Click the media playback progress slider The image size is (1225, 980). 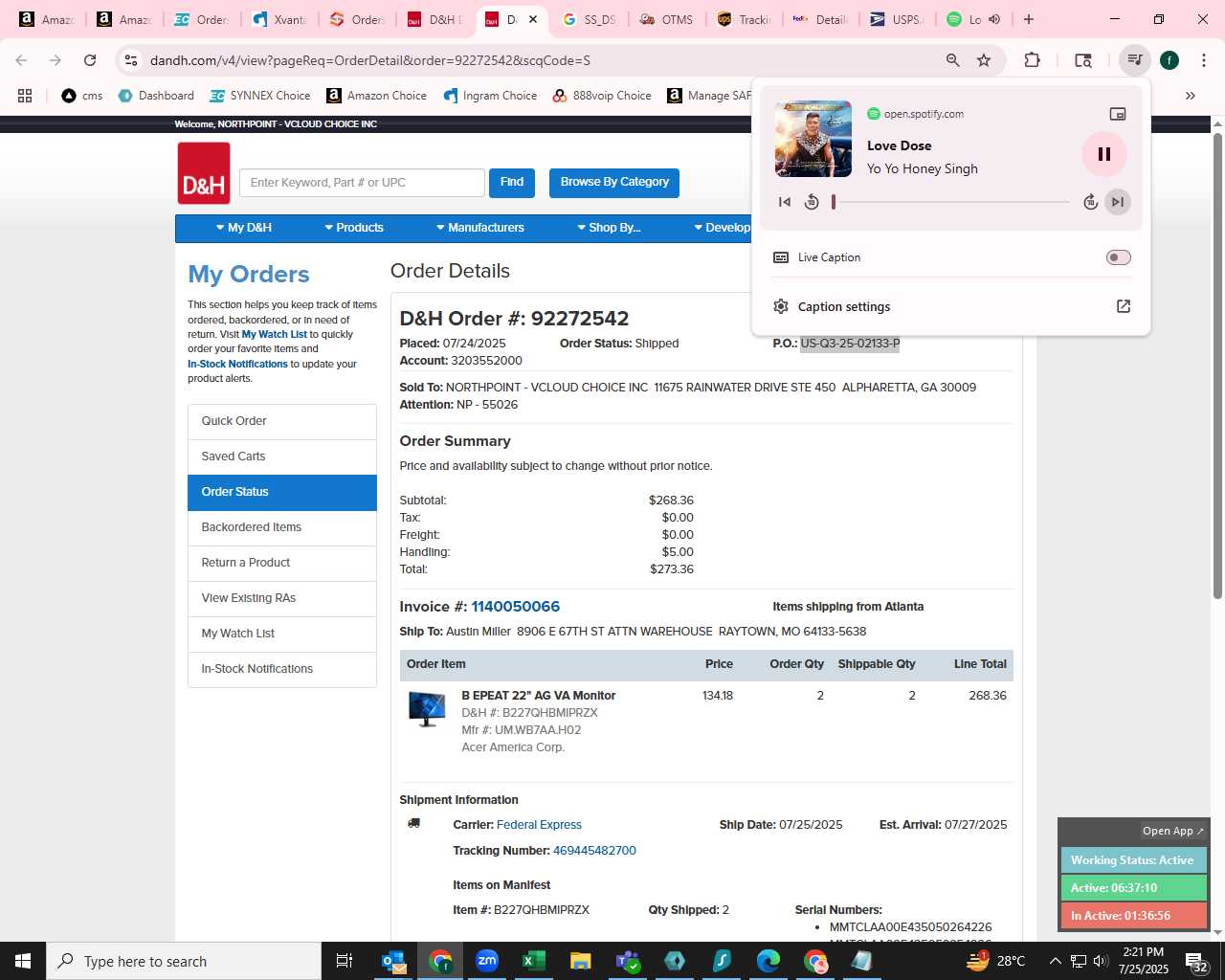coord(951,202)
